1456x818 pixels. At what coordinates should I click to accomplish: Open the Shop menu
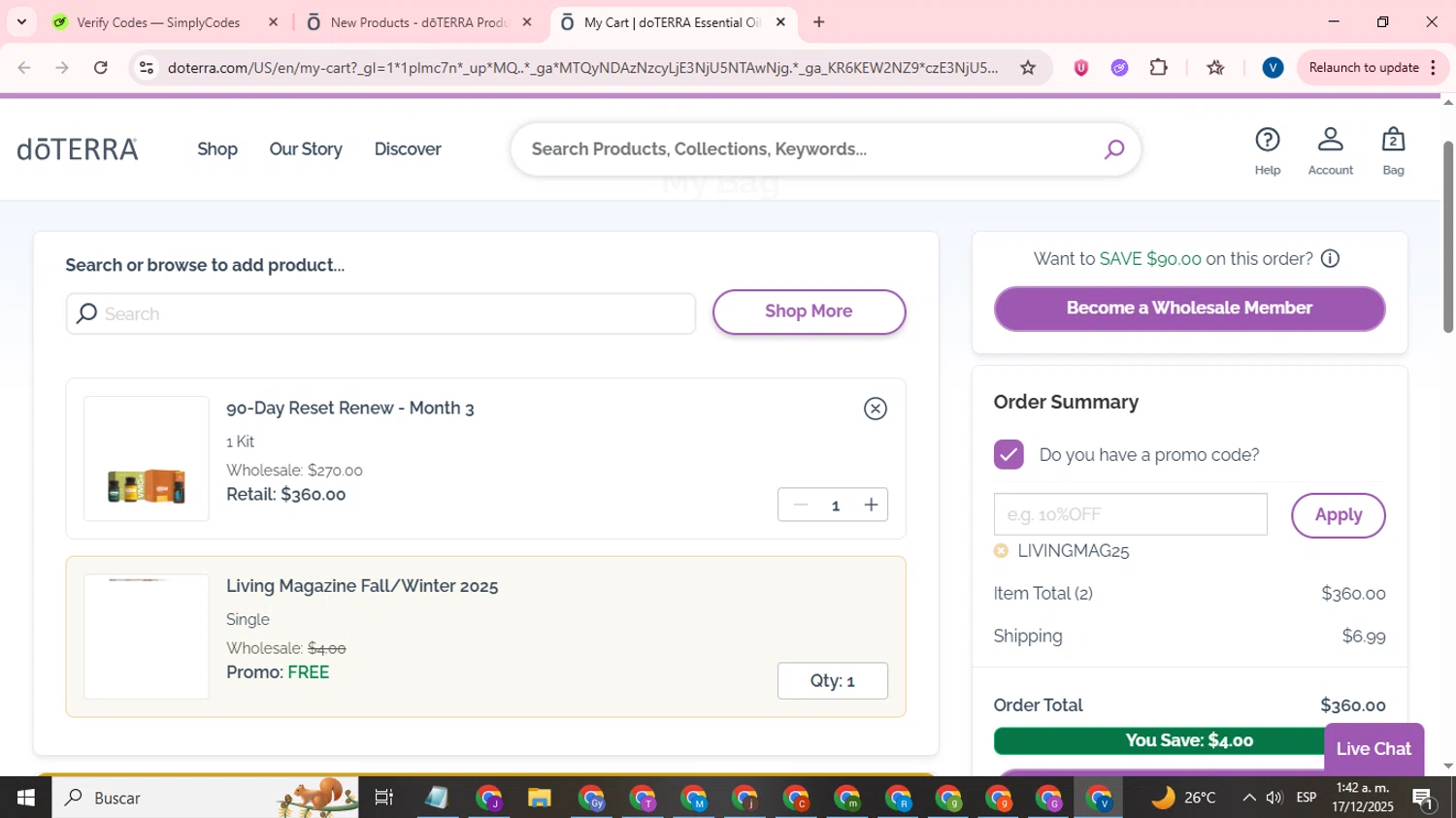click(217, 149)
